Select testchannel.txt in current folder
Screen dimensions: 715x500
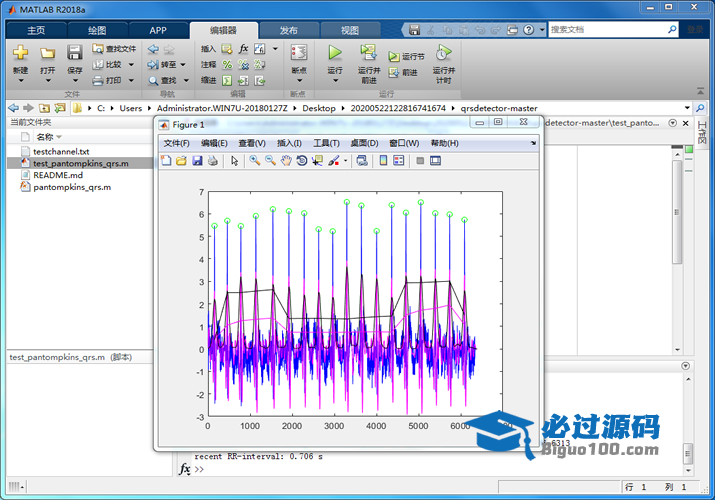[61, 151]
